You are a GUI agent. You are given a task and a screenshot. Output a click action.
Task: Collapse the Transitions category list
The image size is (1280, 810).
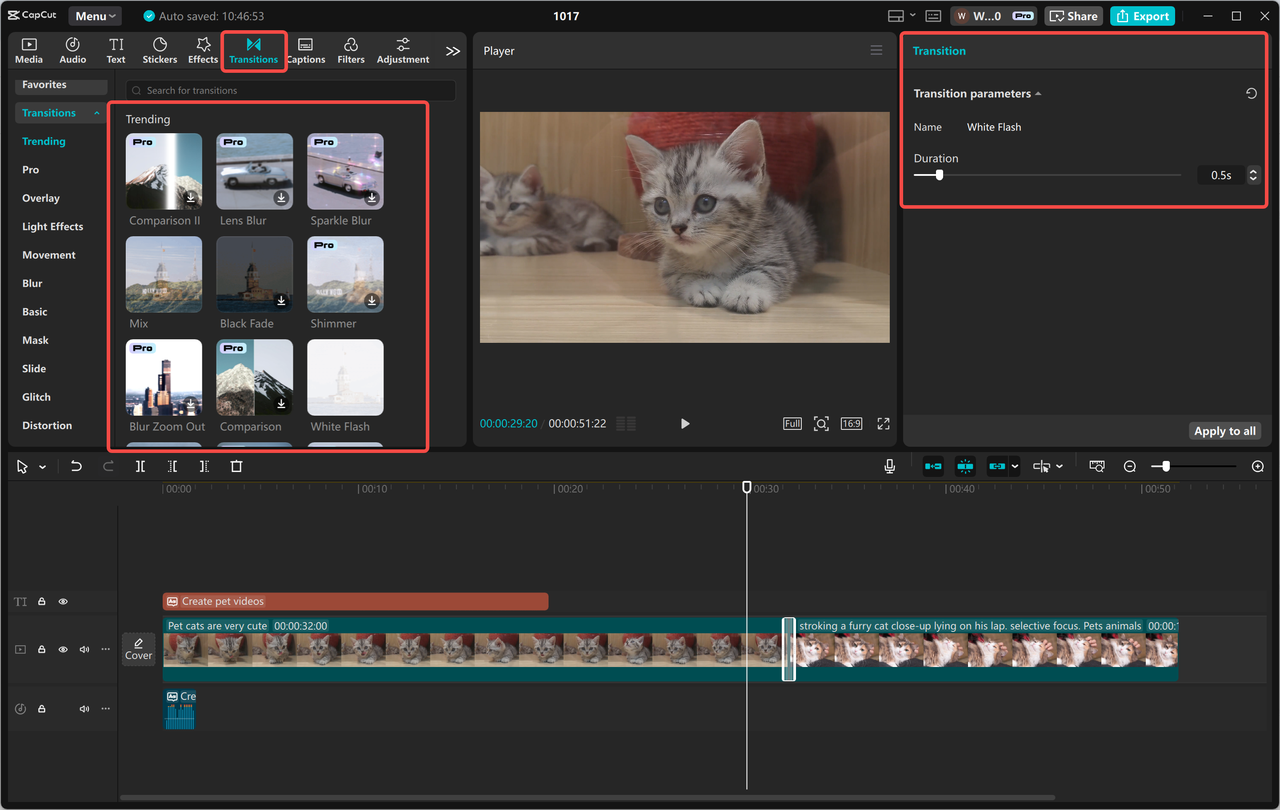click(97, 113)
